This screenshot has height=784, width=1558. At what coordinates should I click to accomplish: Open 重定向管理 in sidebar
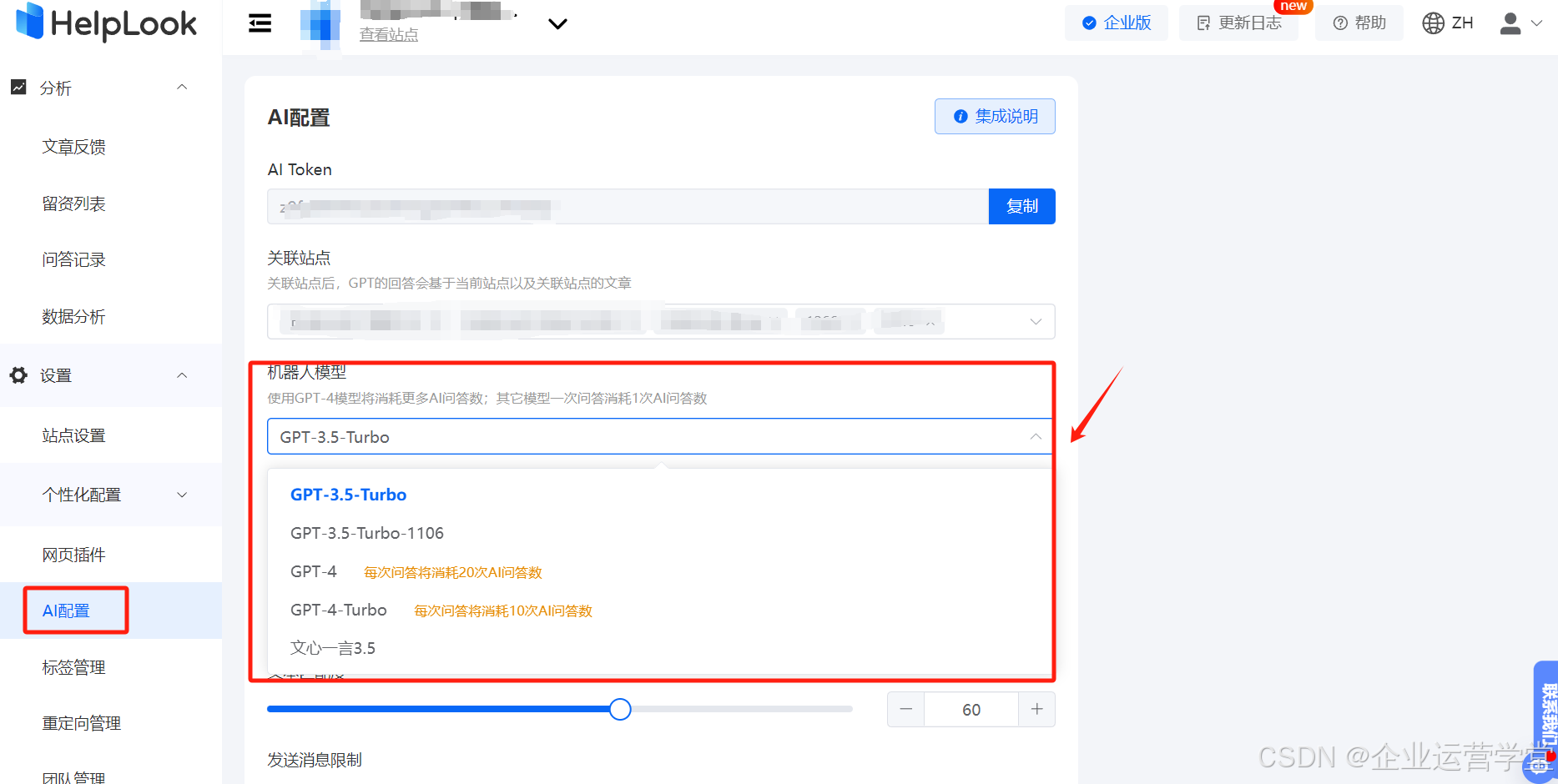[82, 723]
